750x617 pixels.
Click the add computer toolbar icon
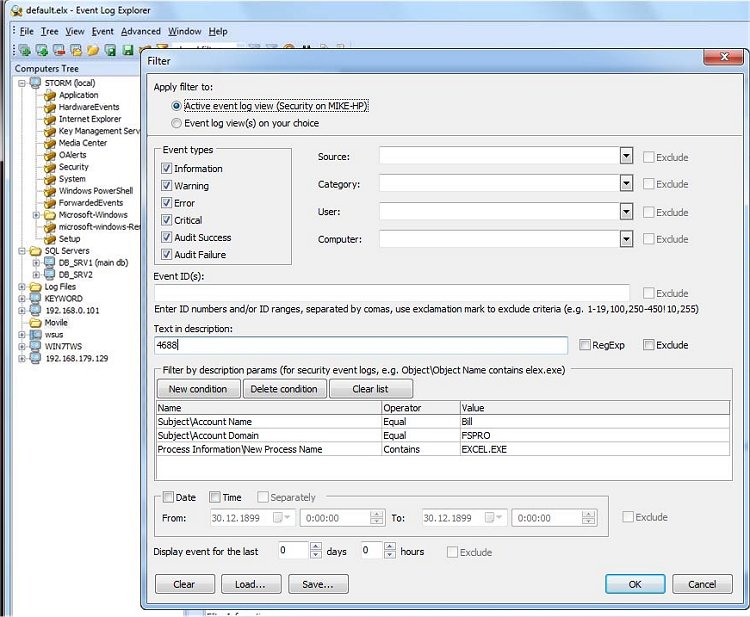[41, 50]
